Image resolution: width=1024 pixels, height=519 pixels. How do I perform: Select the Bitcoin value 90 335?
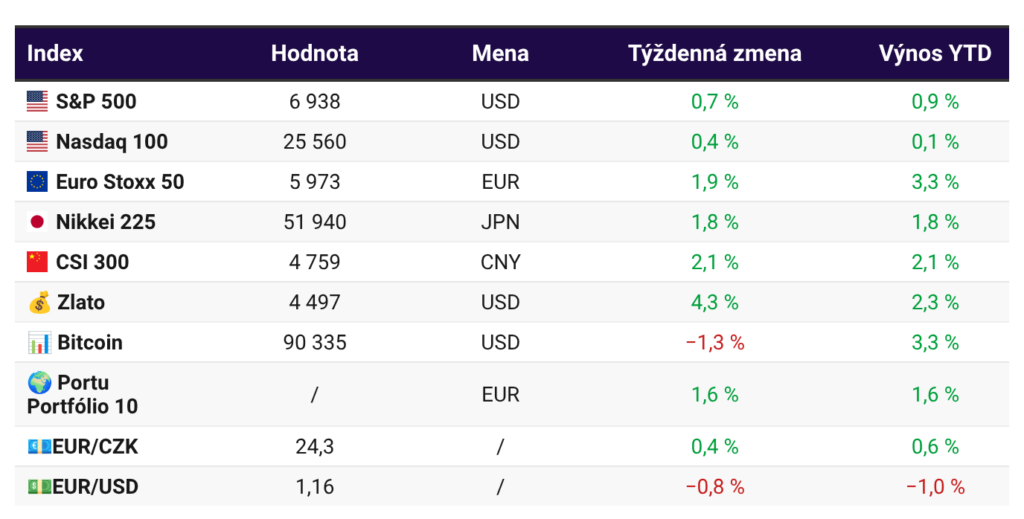(314, 343)
